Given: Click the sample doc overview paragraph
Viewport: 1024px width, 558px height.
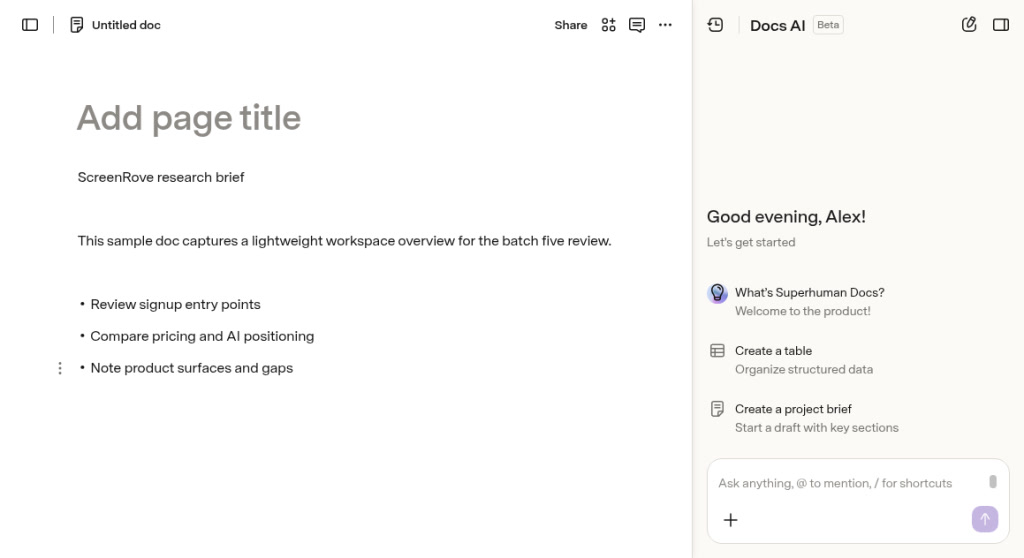Looking at the screenshot, I should click(344, 240).
